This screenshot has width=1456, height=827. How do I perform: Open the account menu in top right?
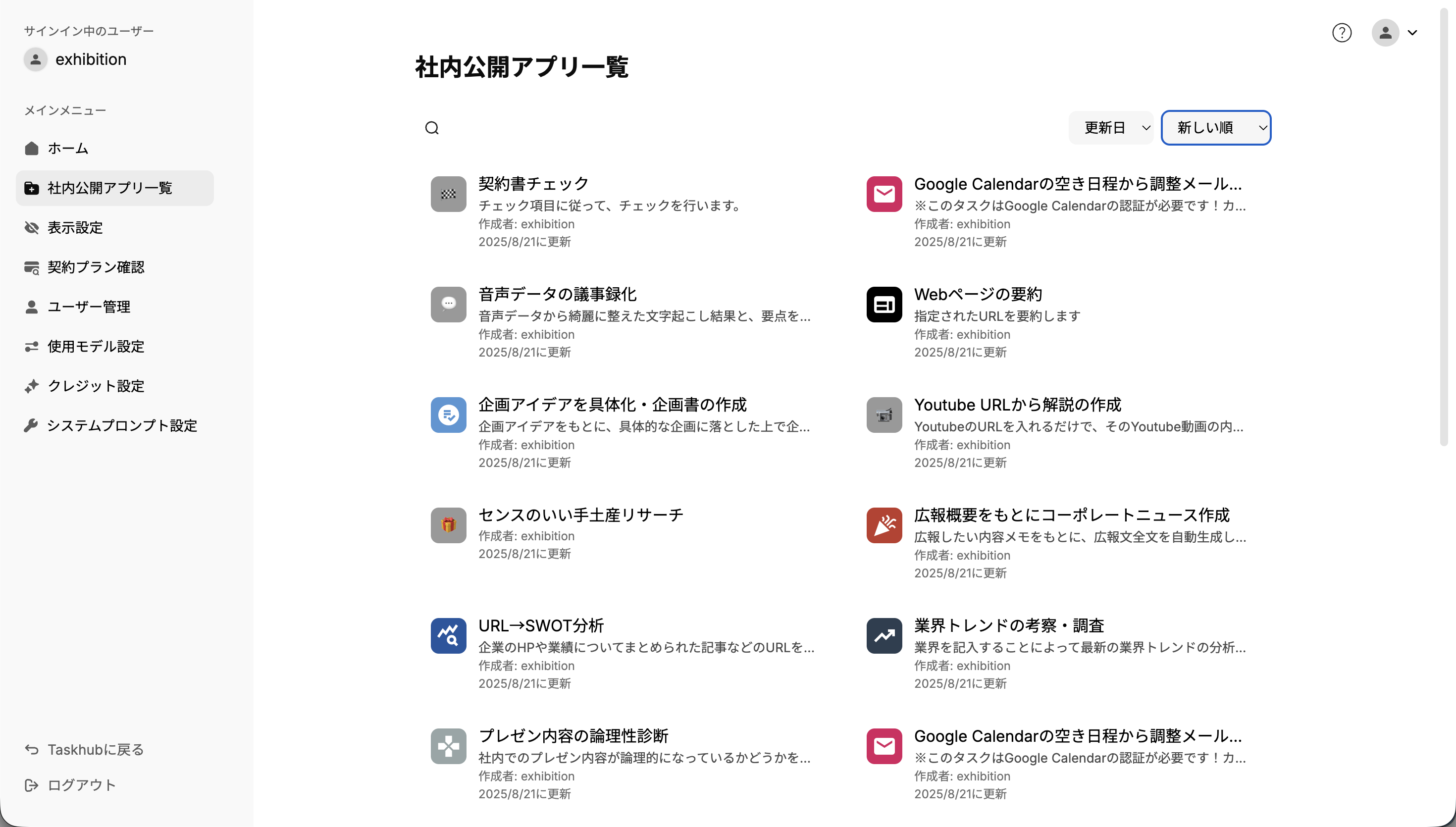(1395, 33)
